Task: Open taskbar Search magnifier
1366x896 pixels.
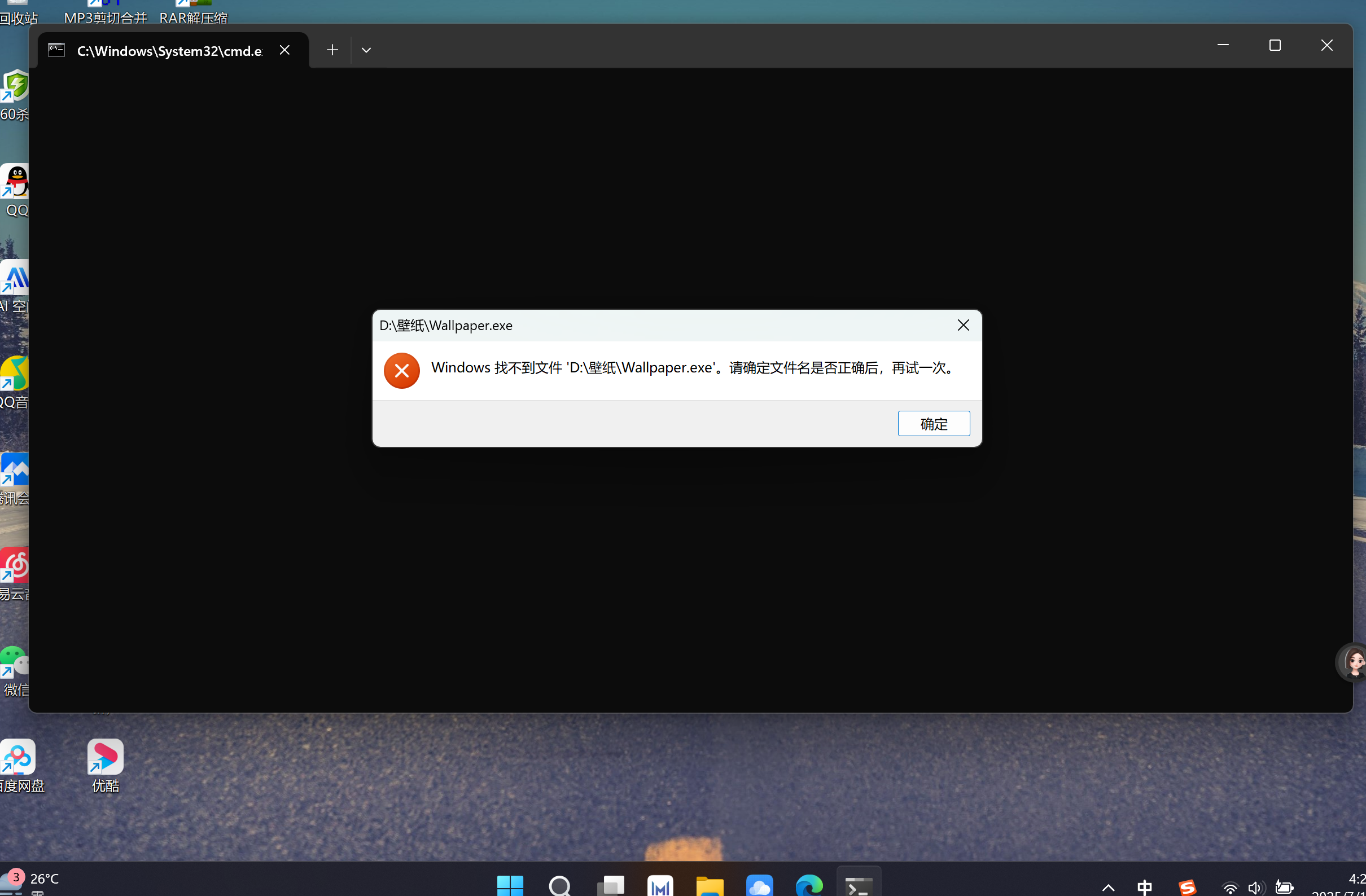Action: [x=559, y=885]
